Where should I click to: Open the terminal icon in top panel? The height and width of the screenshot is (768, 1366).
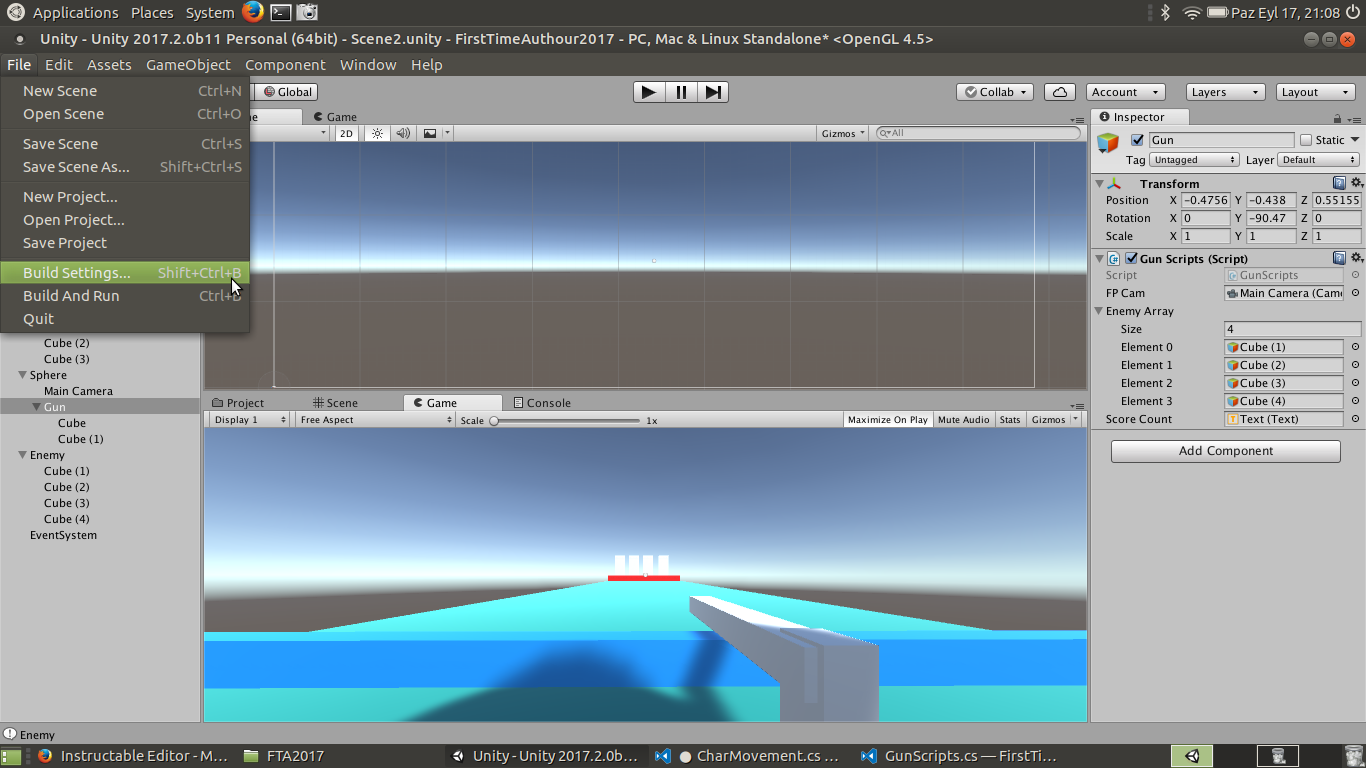[281, 12]
